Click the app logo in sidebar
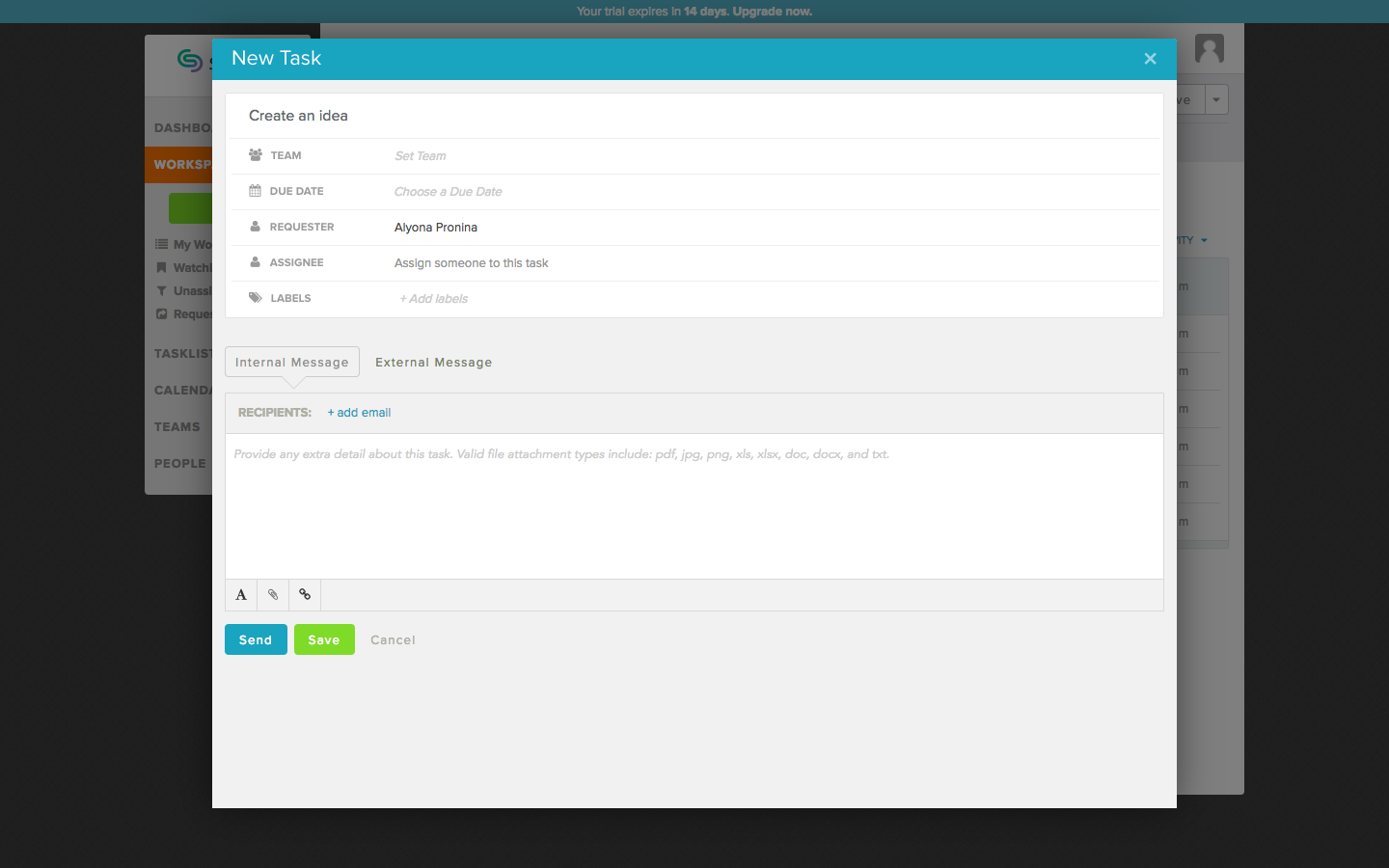Screen dimensions: 1389x868 (191, 61)
